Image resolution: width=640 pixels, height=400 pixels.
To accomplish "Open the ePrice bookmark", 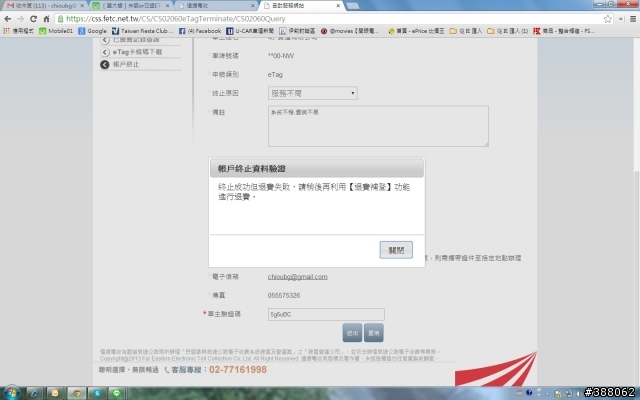I will pyautogui.click(x=416, y=31).
